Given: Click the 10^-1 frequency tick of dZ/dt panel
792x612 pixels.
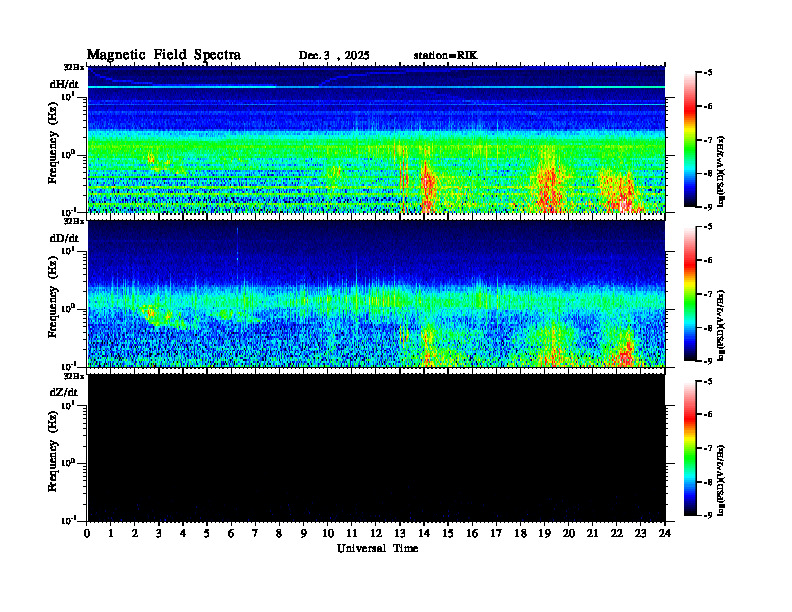Looking at the screenshot, I should pos(68,520).
